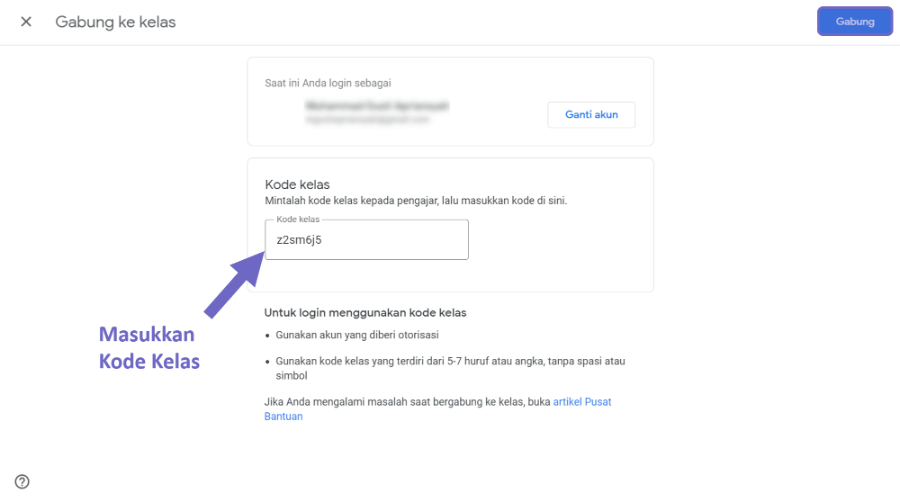This screenshot has width=900, height=502.
Task: Open the artikel Pusat Bantuan link
Action: tap(437, 409)
